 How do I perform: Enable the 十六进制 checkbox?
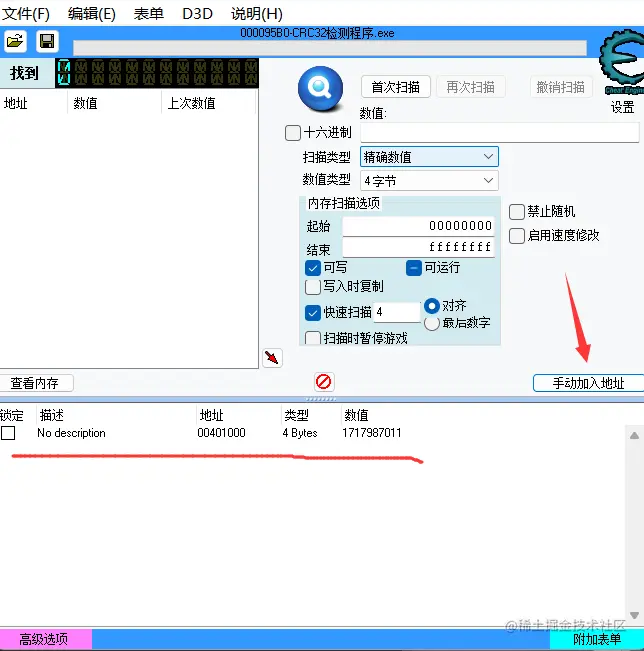pos(293,133)
